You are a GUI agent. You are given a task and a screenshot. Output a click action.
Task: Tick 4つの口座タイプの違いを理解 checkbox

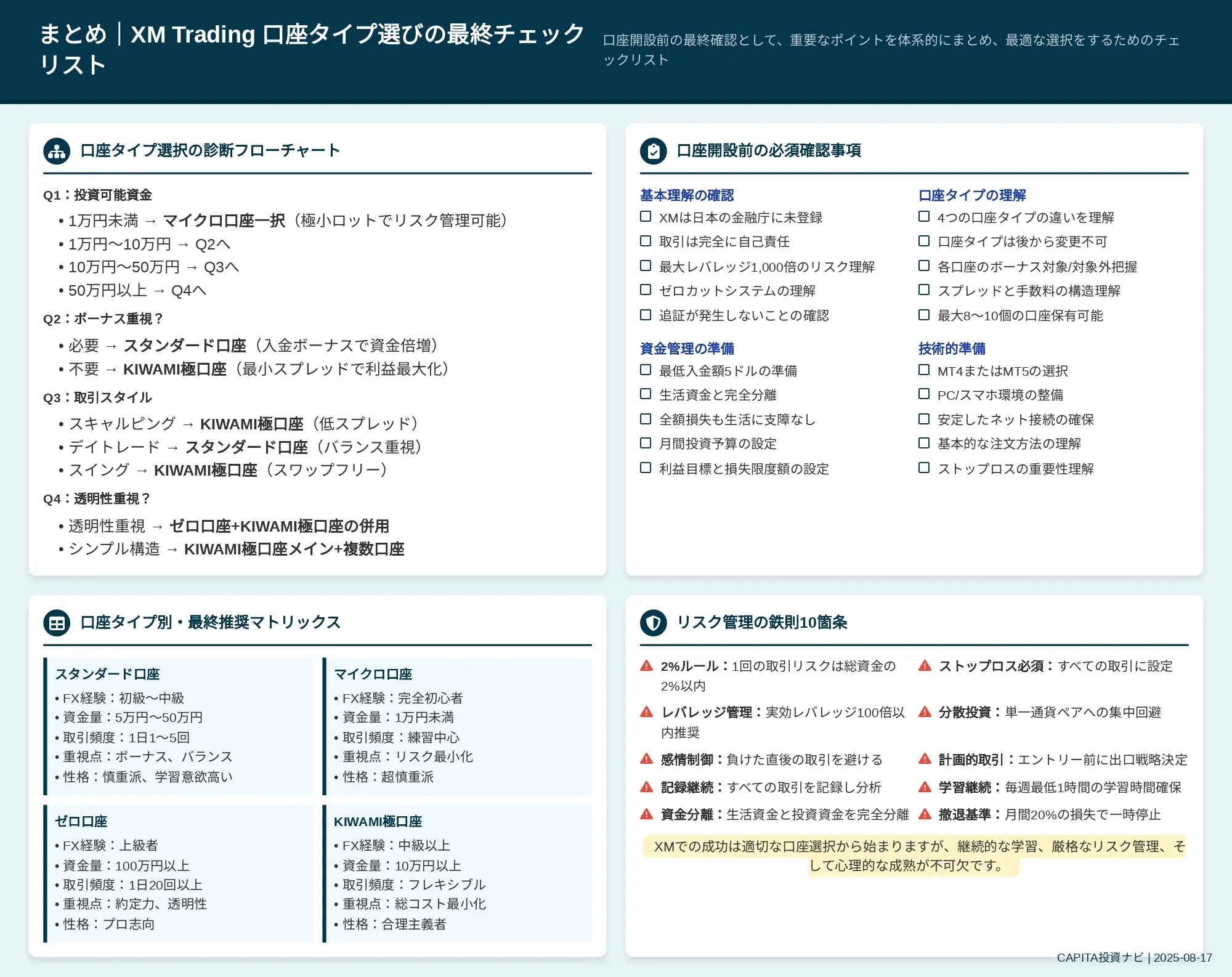click(x=924, y=217)
